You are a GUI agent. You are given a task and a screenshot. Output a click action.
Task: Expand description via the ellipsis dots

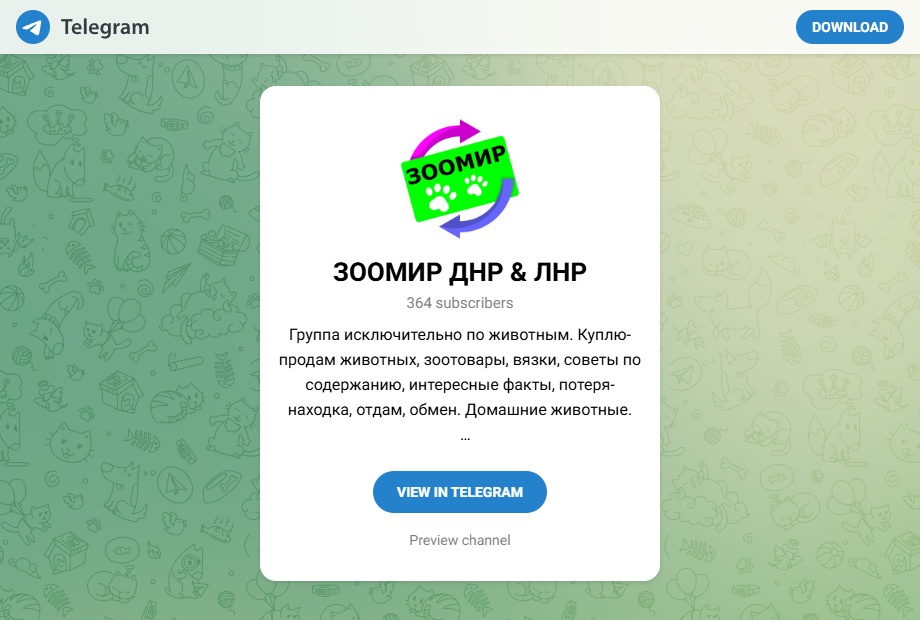pyautogui.click(x=465, y=438)
